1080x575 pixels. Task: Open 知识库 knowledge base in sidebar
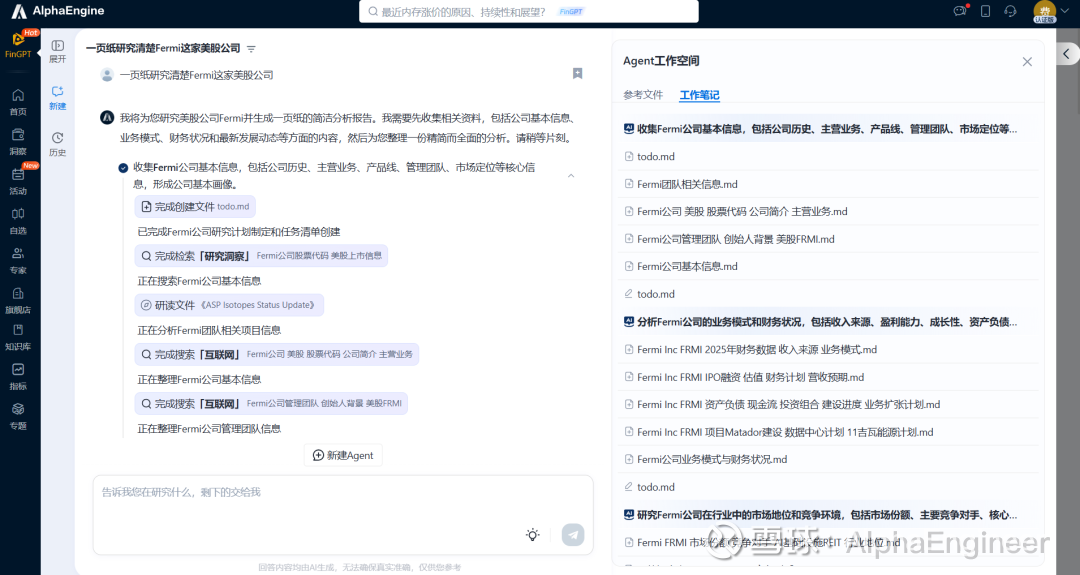click(x=19, y=337)
